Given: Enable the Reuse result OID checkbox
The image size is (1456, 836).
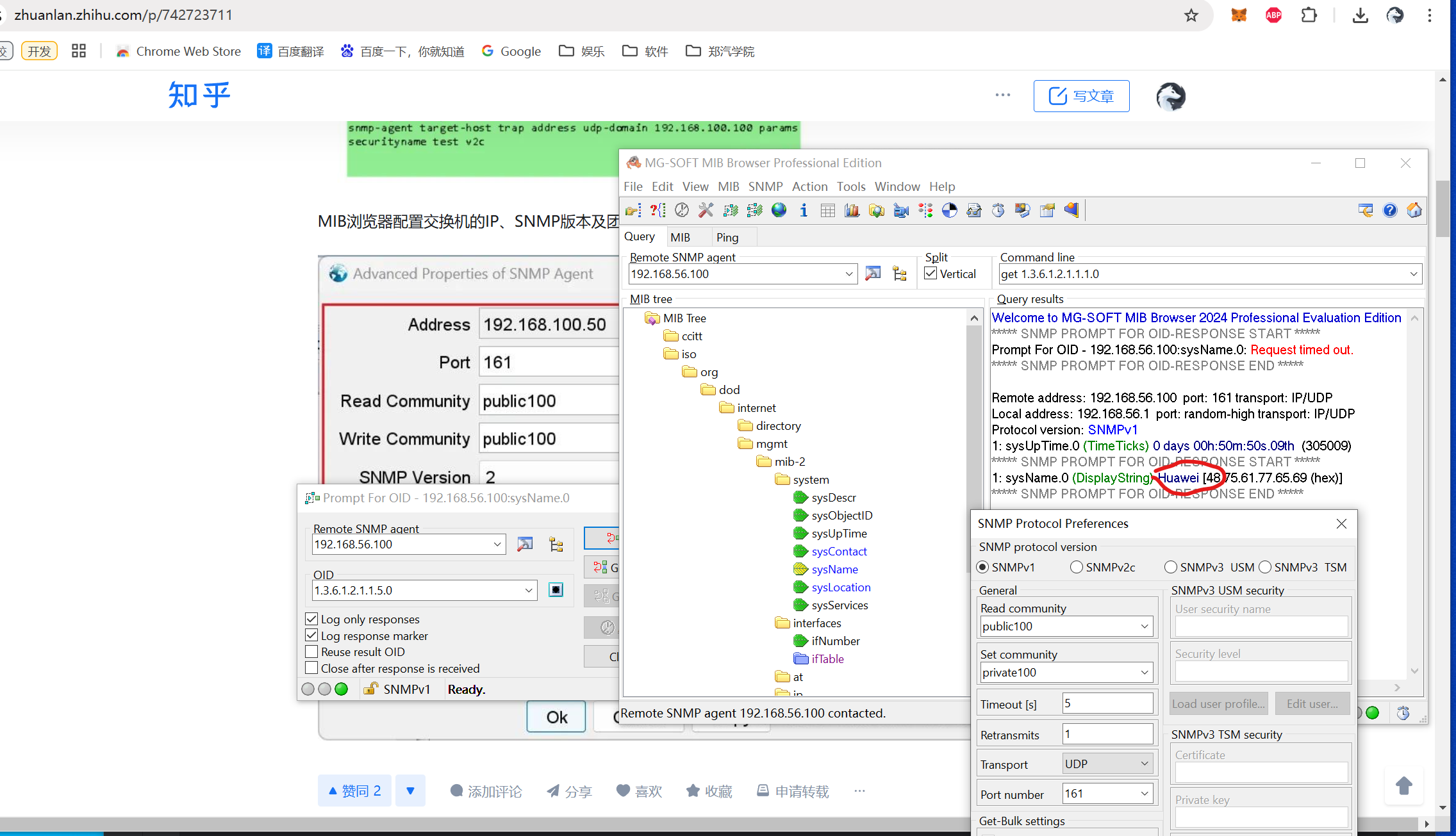Looking at the screenshot, I should (312, 652).
